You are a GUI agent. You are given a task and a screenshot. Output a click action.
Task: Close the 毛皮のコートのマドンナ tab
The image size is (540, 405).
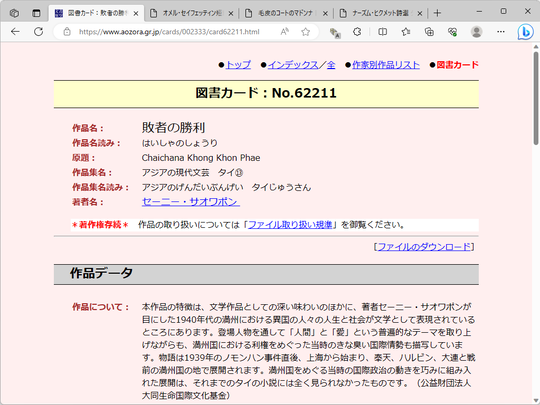(325, 14)
